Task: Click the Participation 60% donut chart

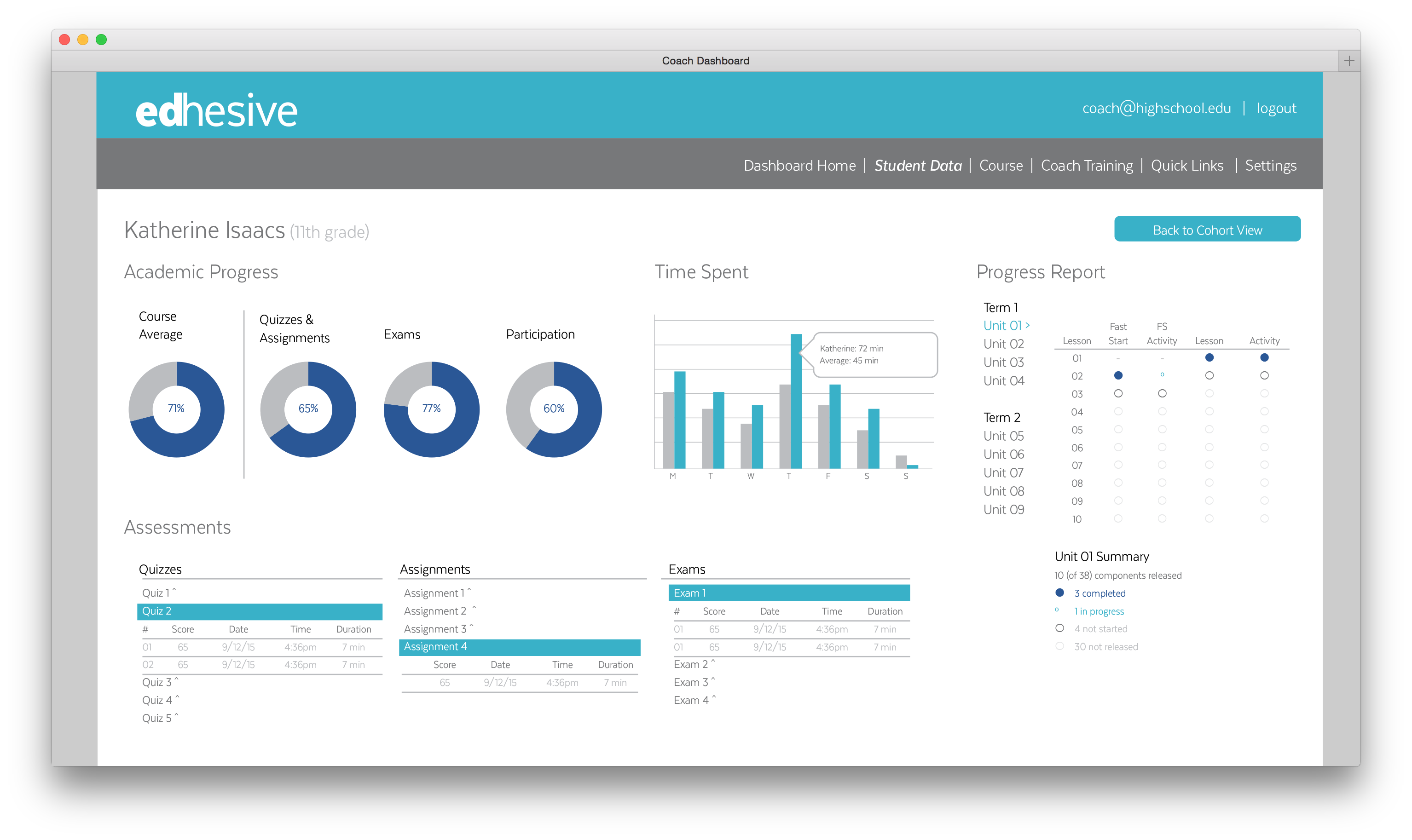Action: (x=554, y=408)
